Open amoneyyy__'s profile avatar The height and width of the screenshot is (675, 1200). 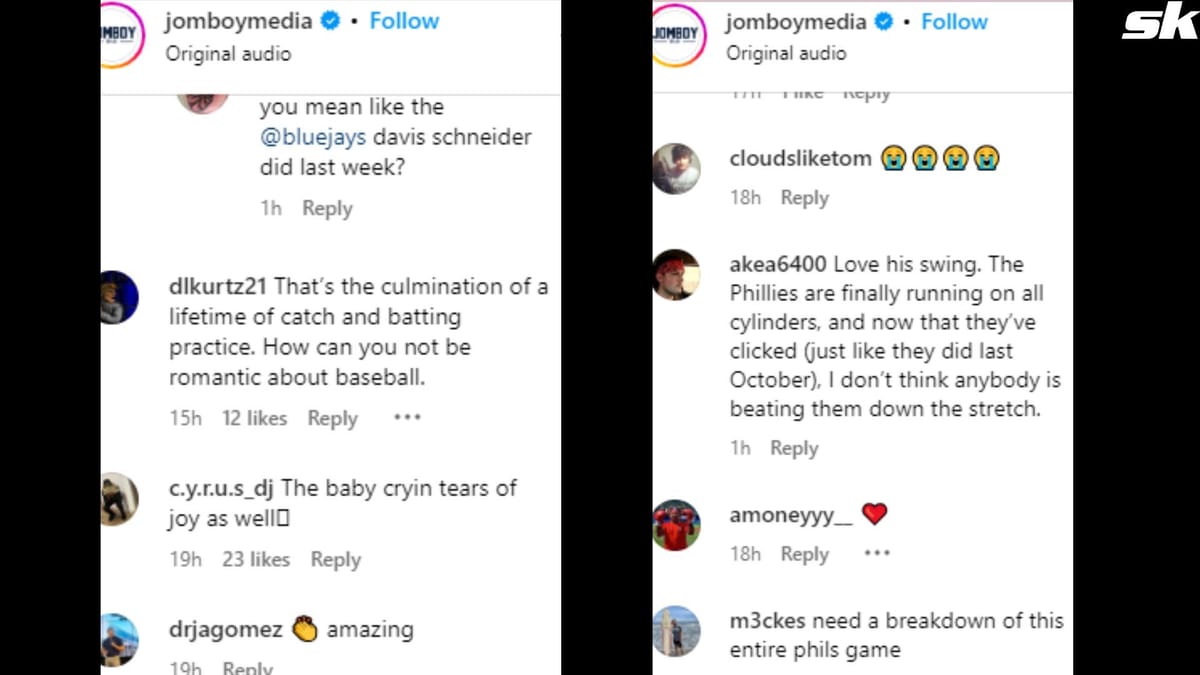(x=677, y=525)
